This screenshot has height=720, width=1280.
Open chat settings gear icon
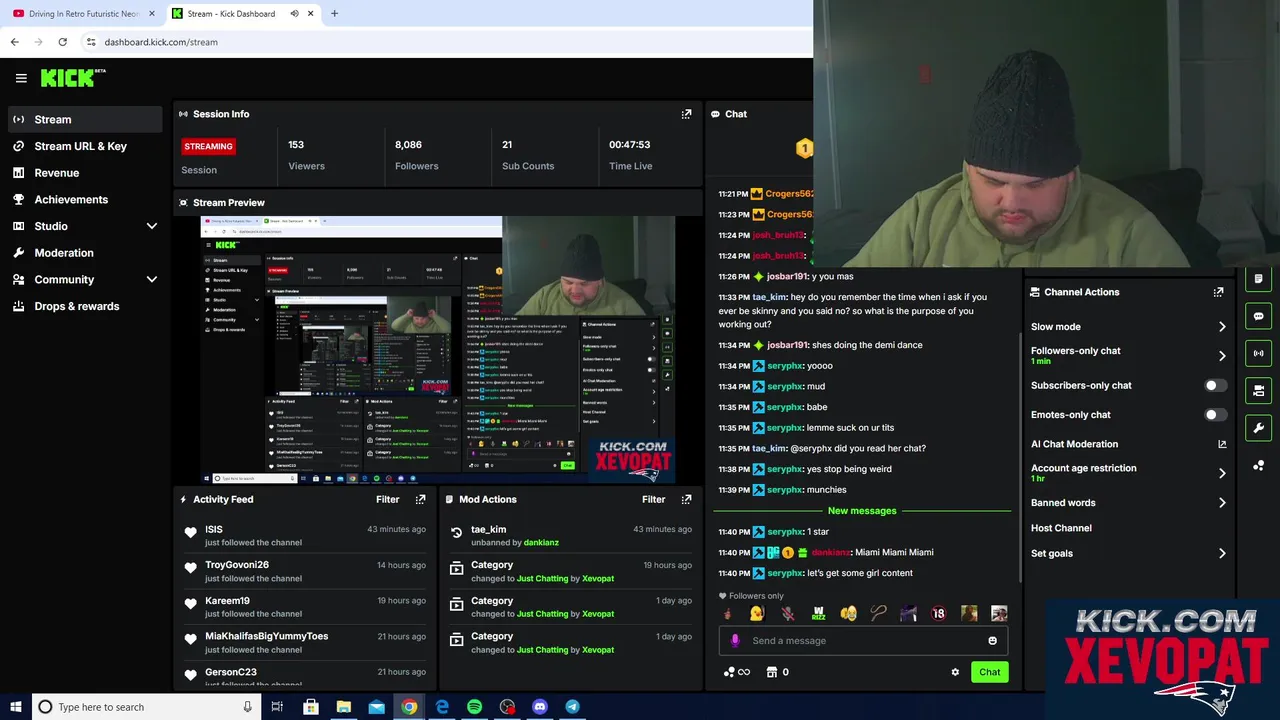click(955, 672)
